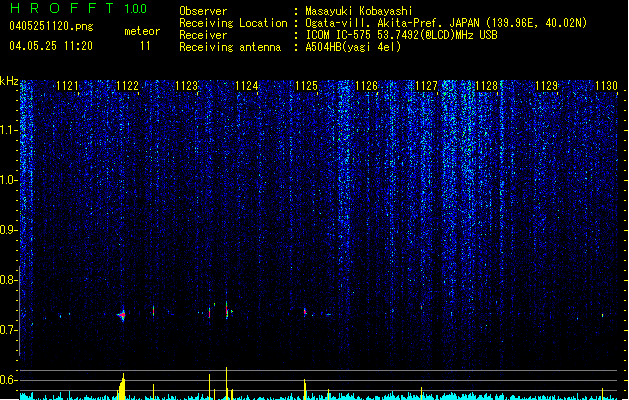The width and height of the screenshot is (629, 400).
Task: Click the 0.9 frequency axis label
Action: [8, 230]
